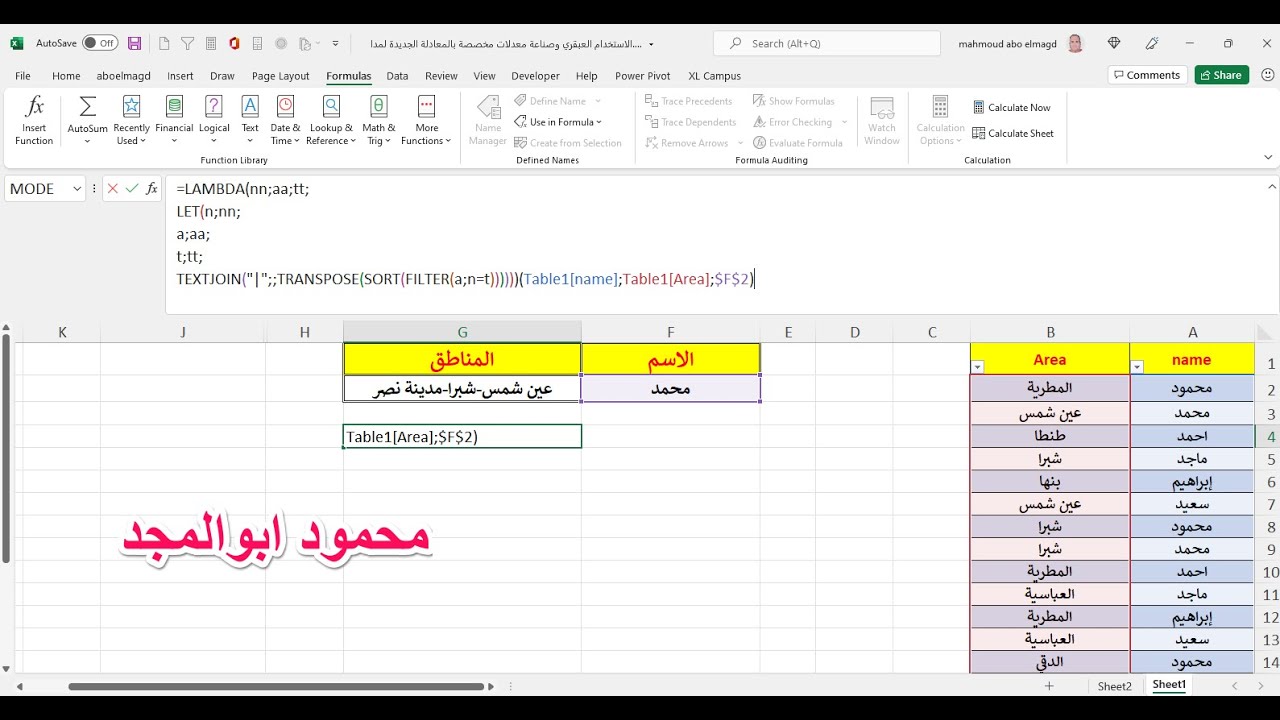This screenshot has height=720, width=1280.
Task: Click the طنطا cell in Area column
Action: click(x=1050, y=436)
